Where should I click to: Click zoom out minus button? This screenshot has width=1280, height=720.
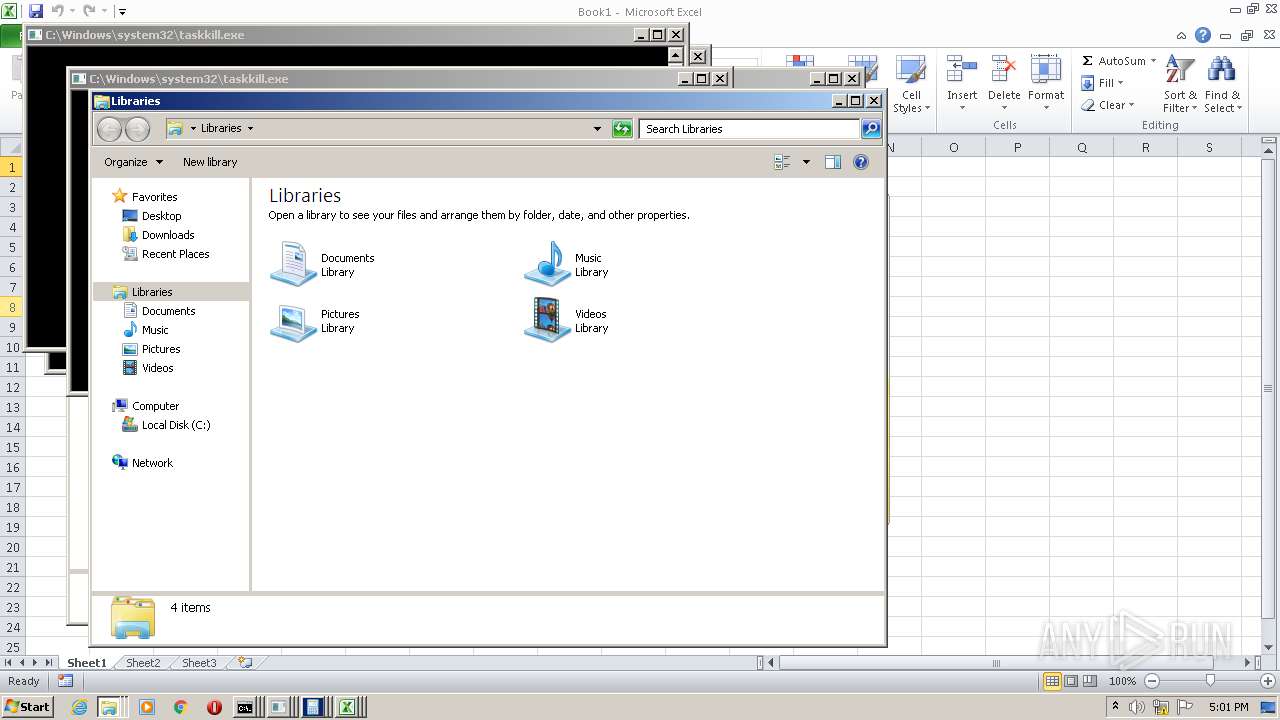click(x=1151, y=681)
